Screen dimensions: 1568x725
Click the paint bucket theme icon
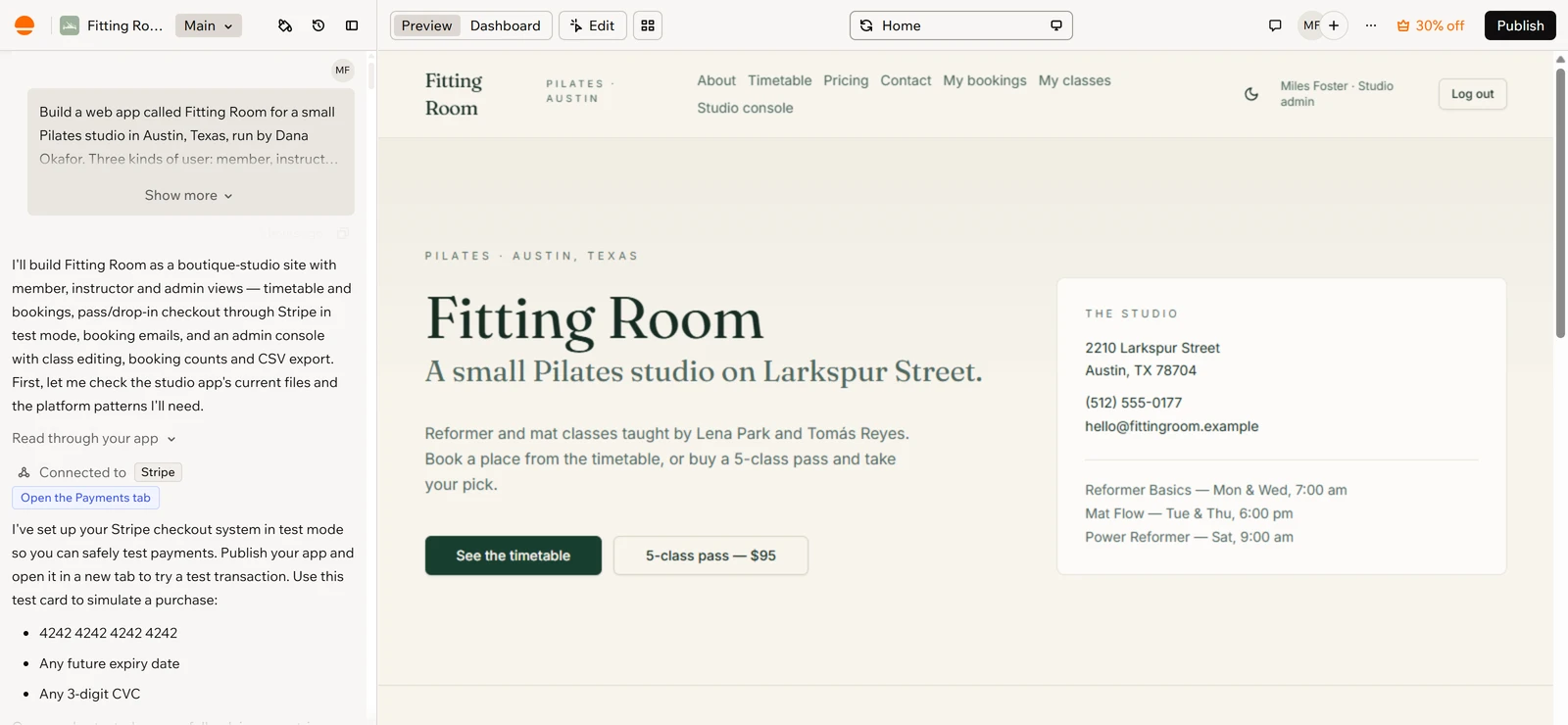[x=285, y=25]
